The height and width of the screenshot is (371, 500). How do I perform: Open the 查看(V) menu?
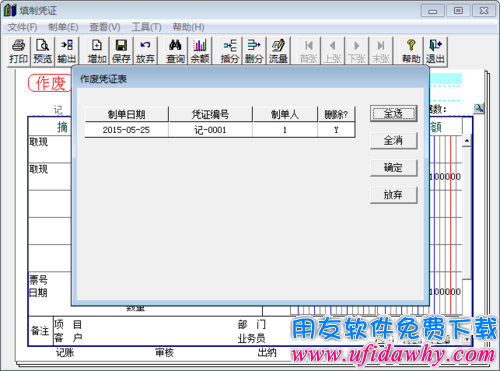click(x=105, y=27)
